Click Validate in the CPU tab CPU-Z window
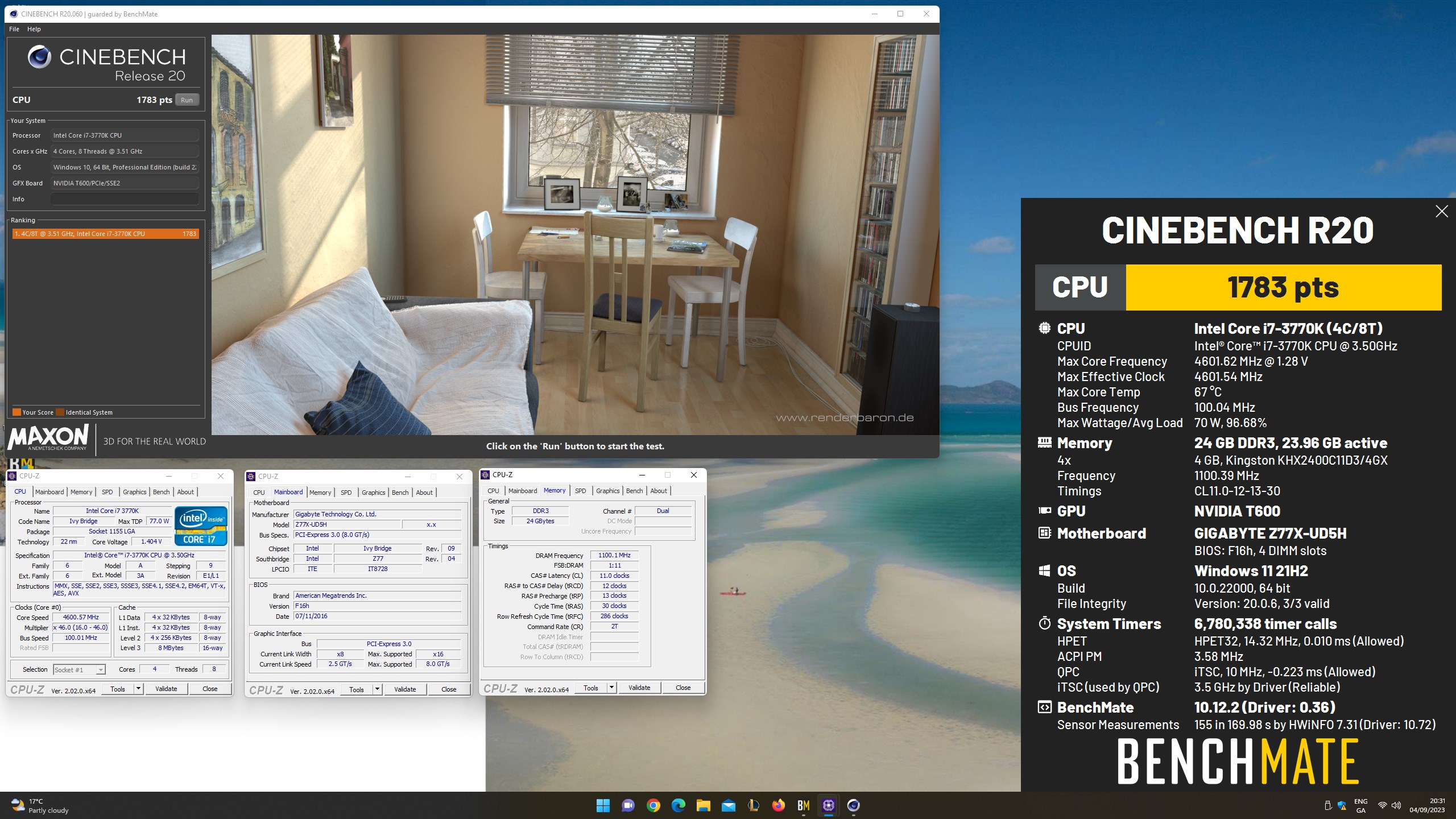This screenshot has width=1456, height=819. (166, 689)
